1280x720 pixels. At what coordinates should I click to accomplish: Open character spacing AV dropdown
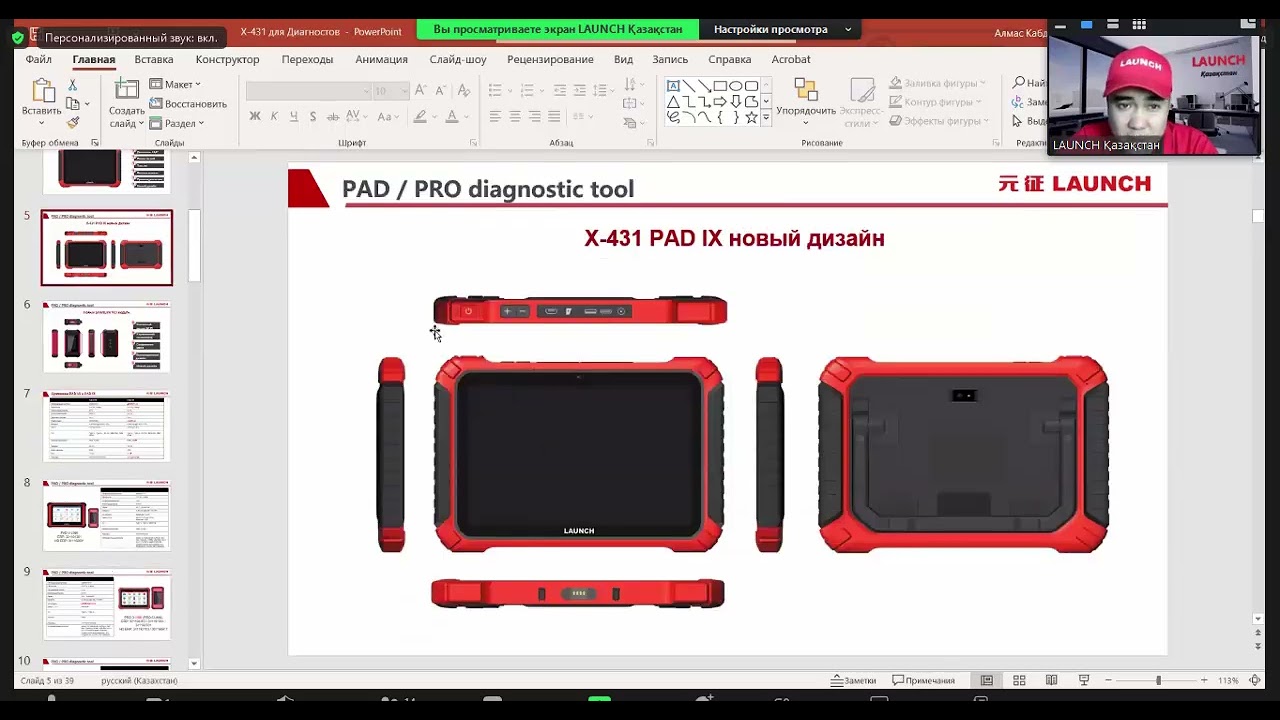click(x=356, y=117)
